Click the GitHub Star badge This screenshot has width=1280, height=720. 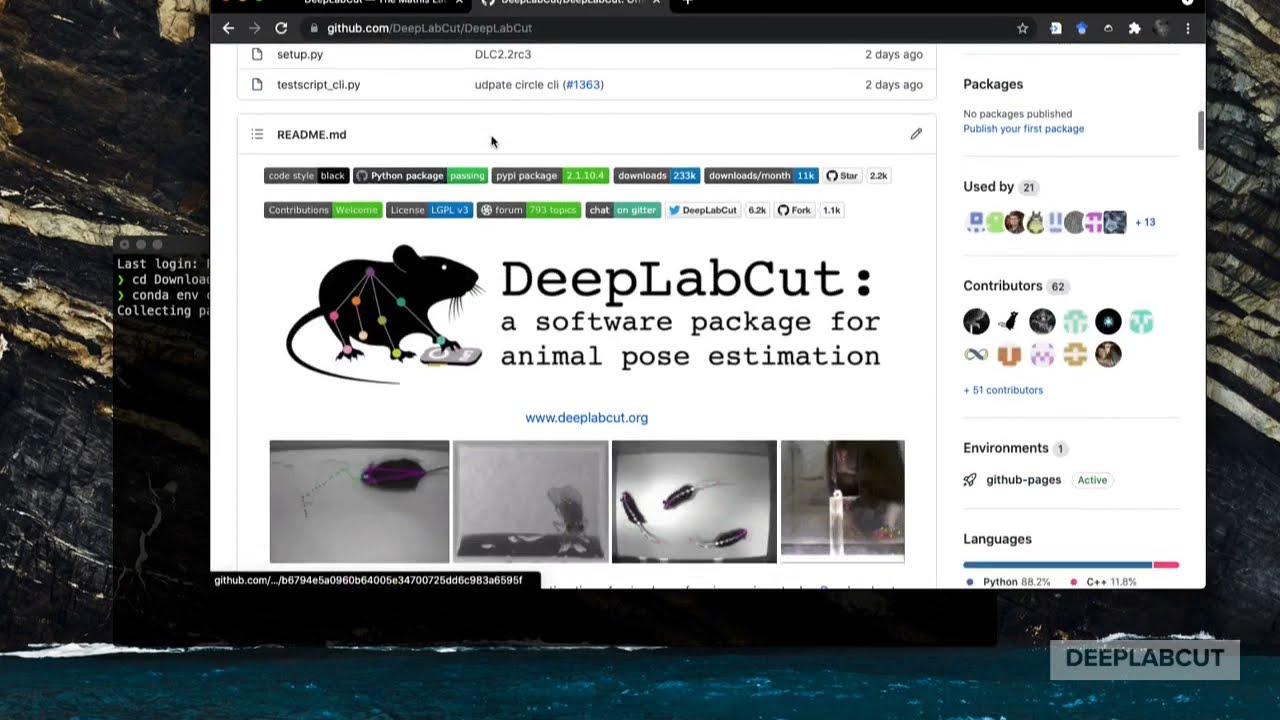click(x=842, y=176)
